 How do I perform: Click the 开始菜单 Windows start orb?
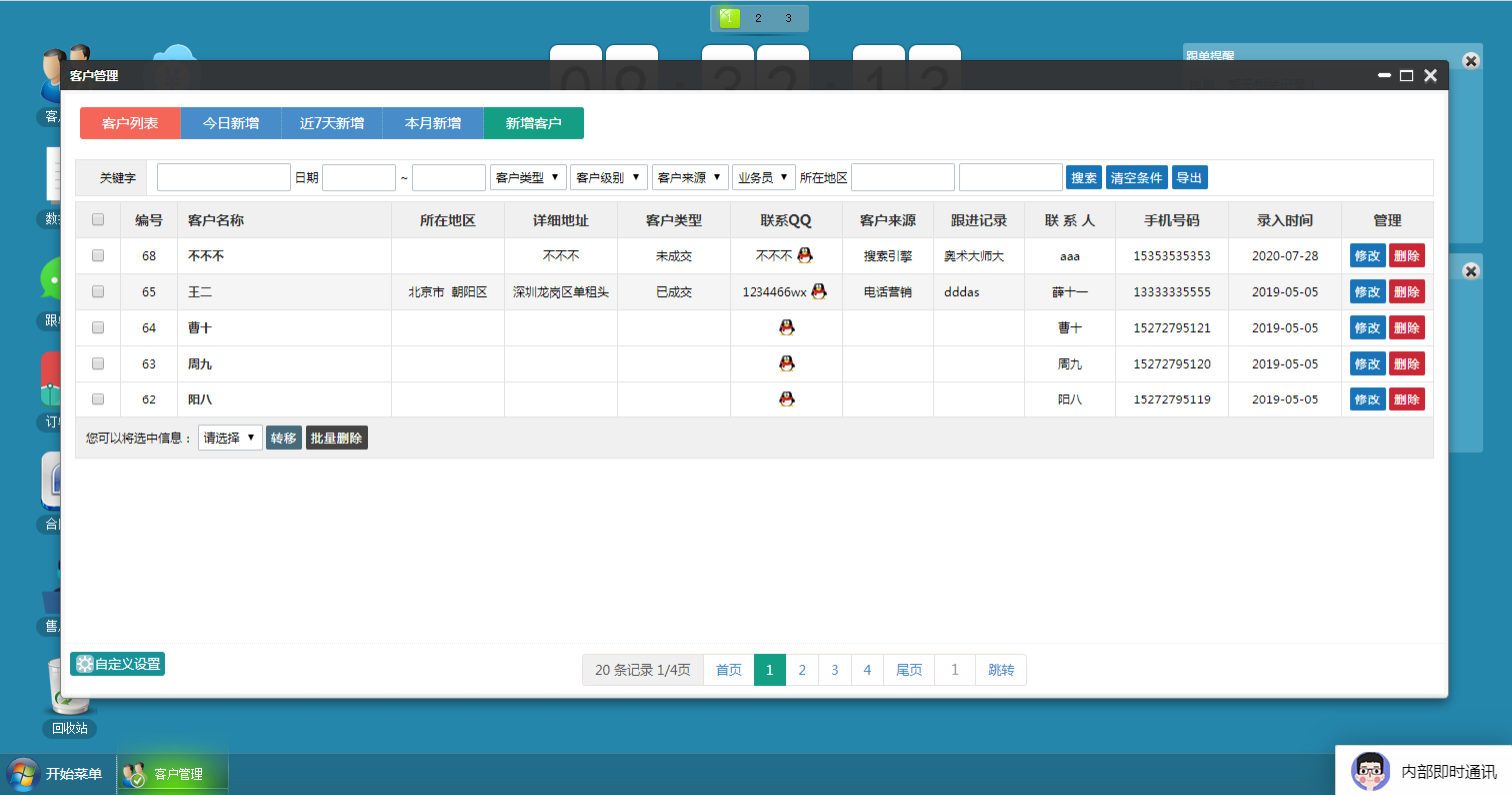click(22, 774)
